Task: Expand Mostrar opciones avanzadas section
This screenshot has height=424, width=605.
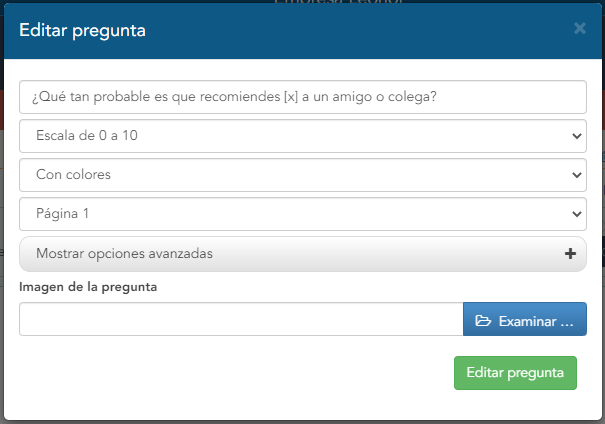Action: point(303,254)
